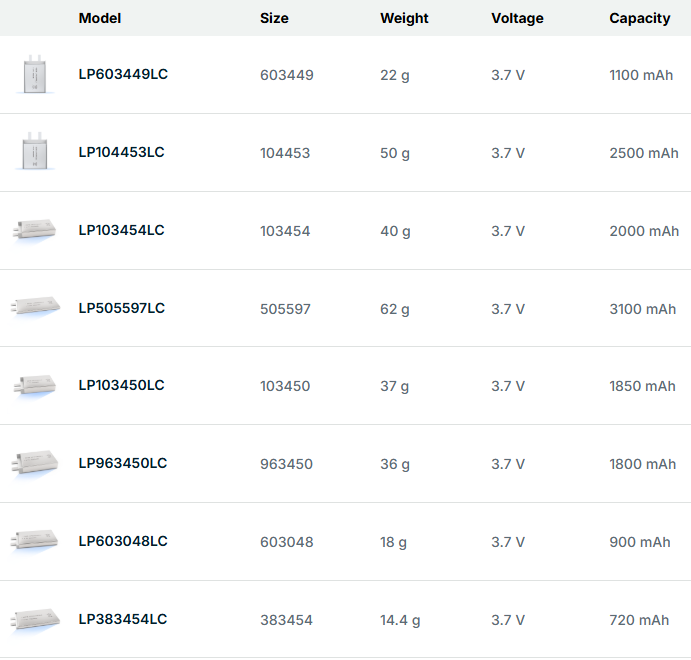This screenshot has height=660, width=691.
Task: Click the Capacity column header
Action: (x=640, y=18)
